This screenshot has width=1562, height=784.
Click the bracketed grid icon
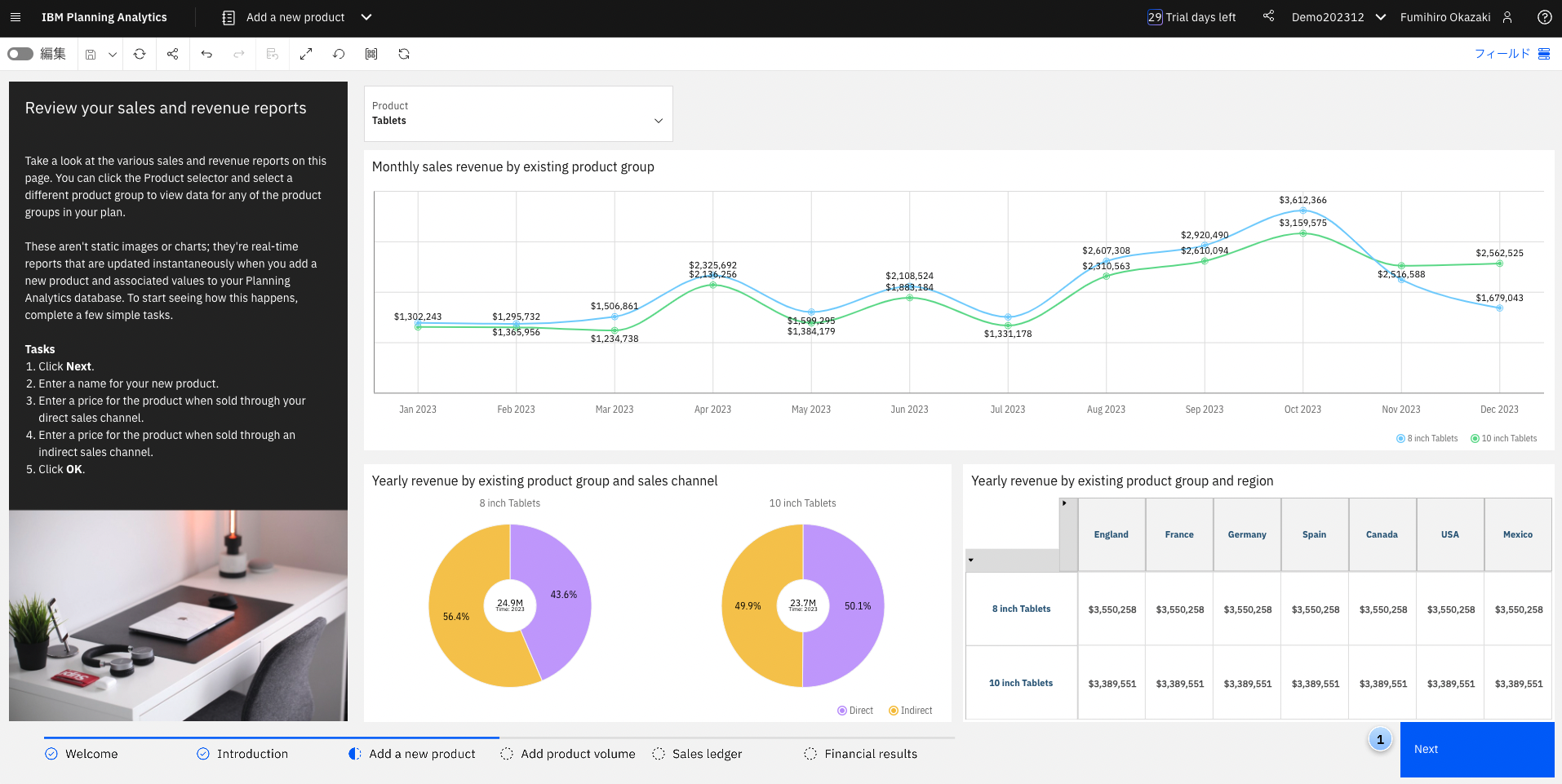[x=371, y=54]
